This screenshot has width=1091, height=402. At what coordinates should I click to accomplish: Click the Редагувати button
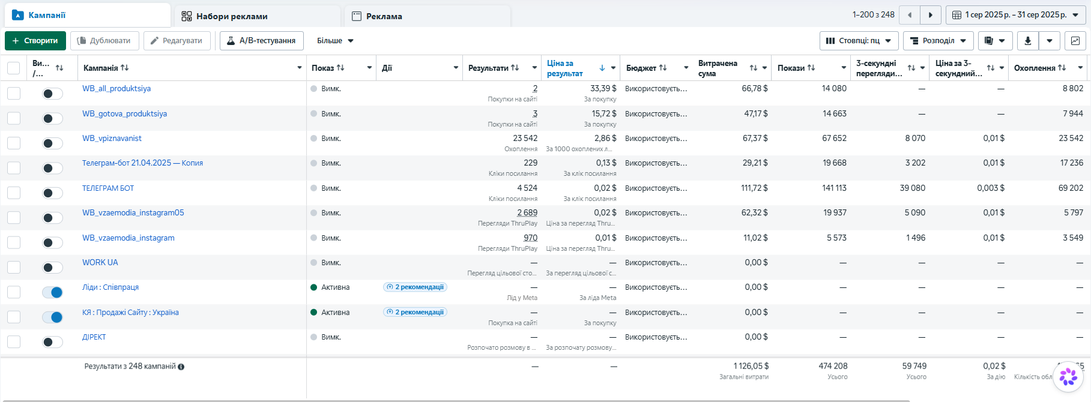click(177, 41)
